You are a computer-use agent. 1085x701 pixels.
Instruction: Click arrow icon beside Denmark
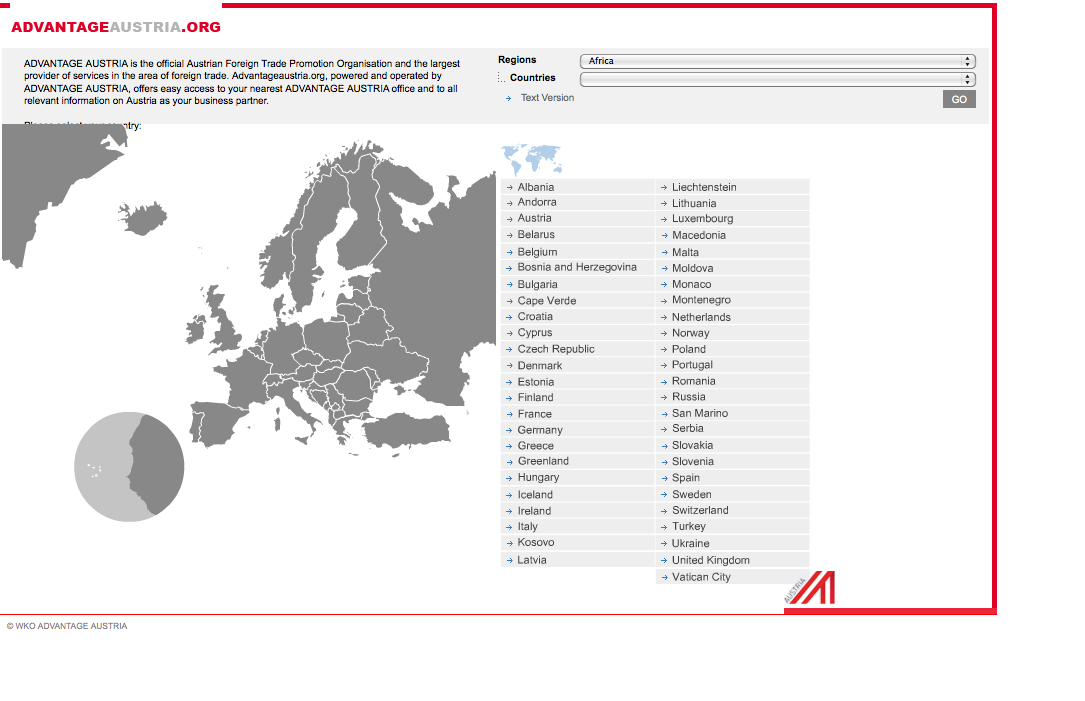509,366
